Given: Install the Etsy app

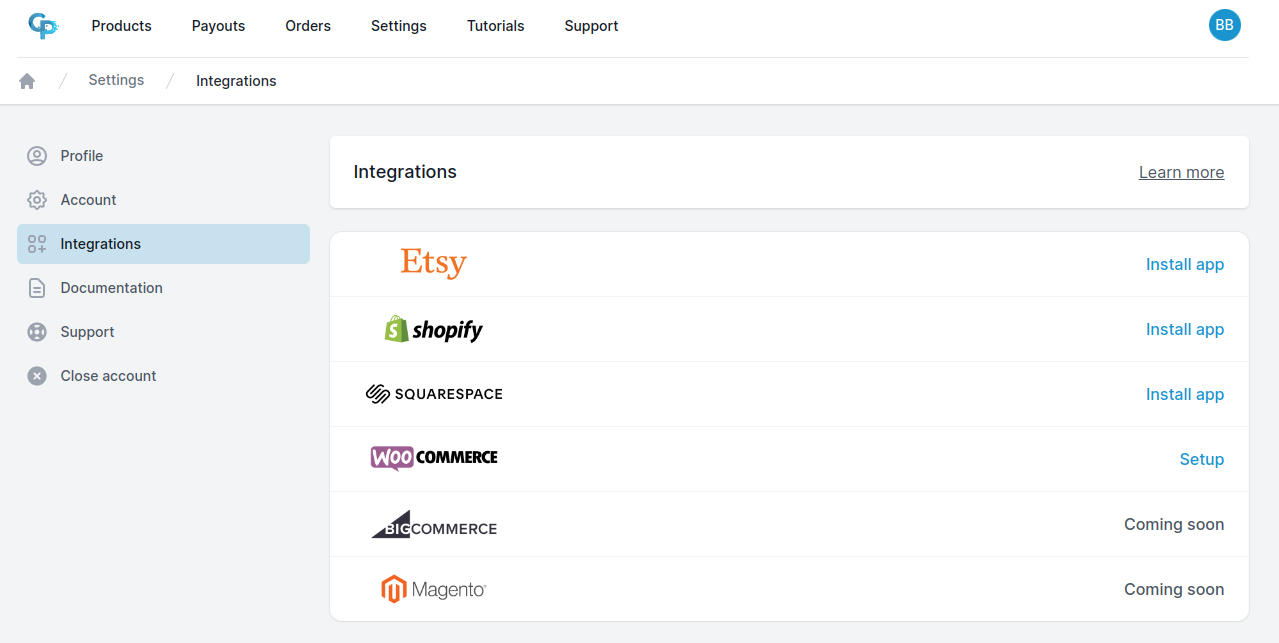Looking at the screenshot, I should (1184, 263).
